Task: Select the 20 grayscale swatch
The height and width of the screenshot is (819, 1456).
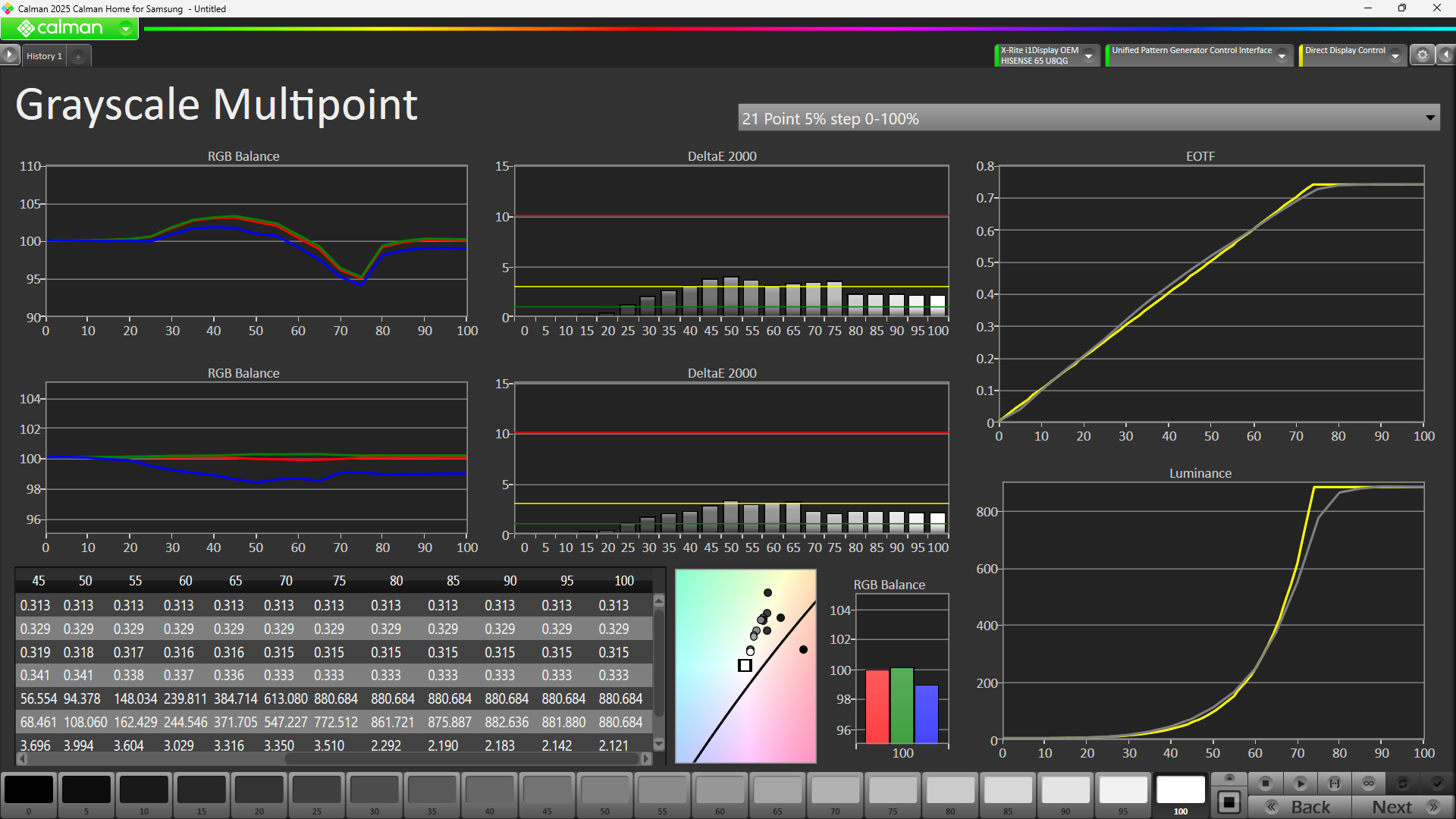Action: pos(259,795)
